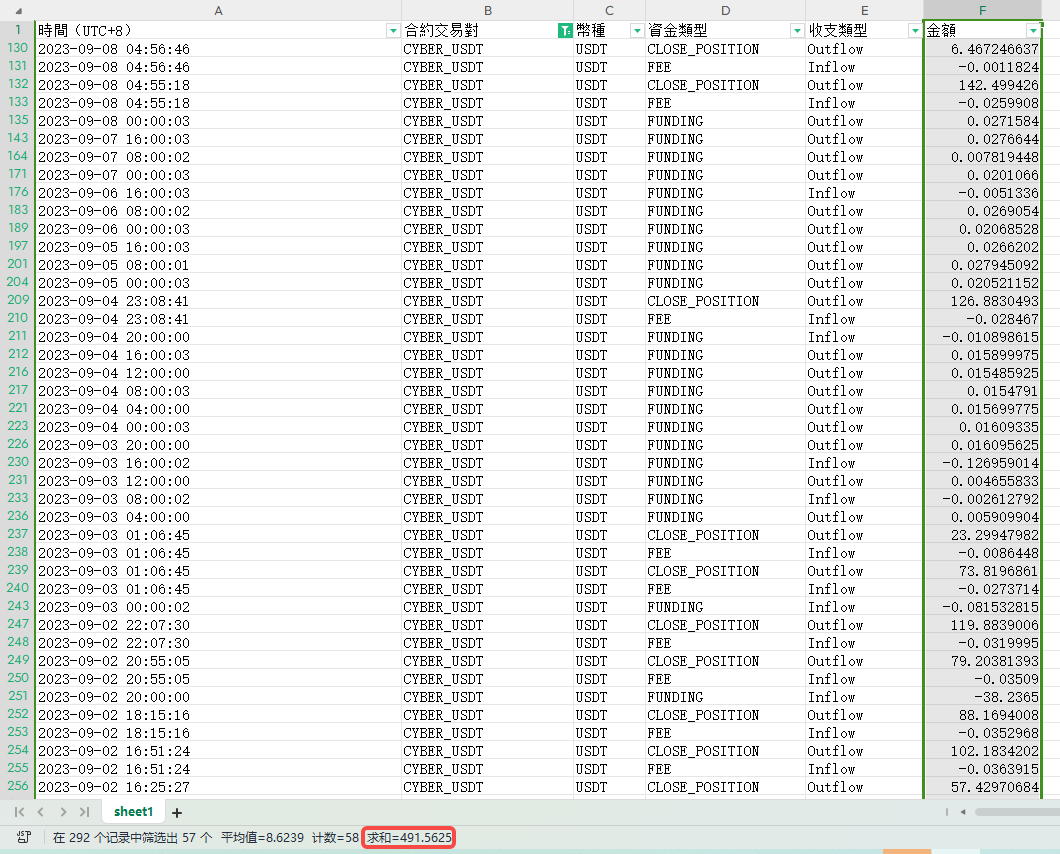Jump to the first sheet tab arrow

(20, 812)
